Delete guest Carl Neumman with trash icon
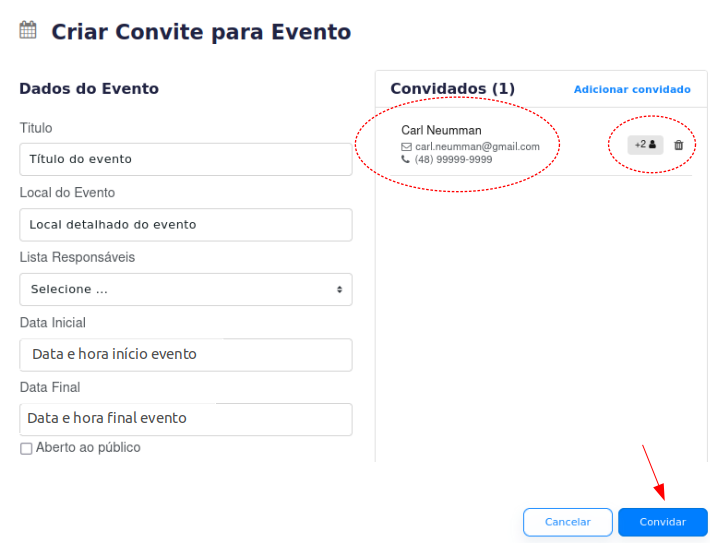 [679, 145]
